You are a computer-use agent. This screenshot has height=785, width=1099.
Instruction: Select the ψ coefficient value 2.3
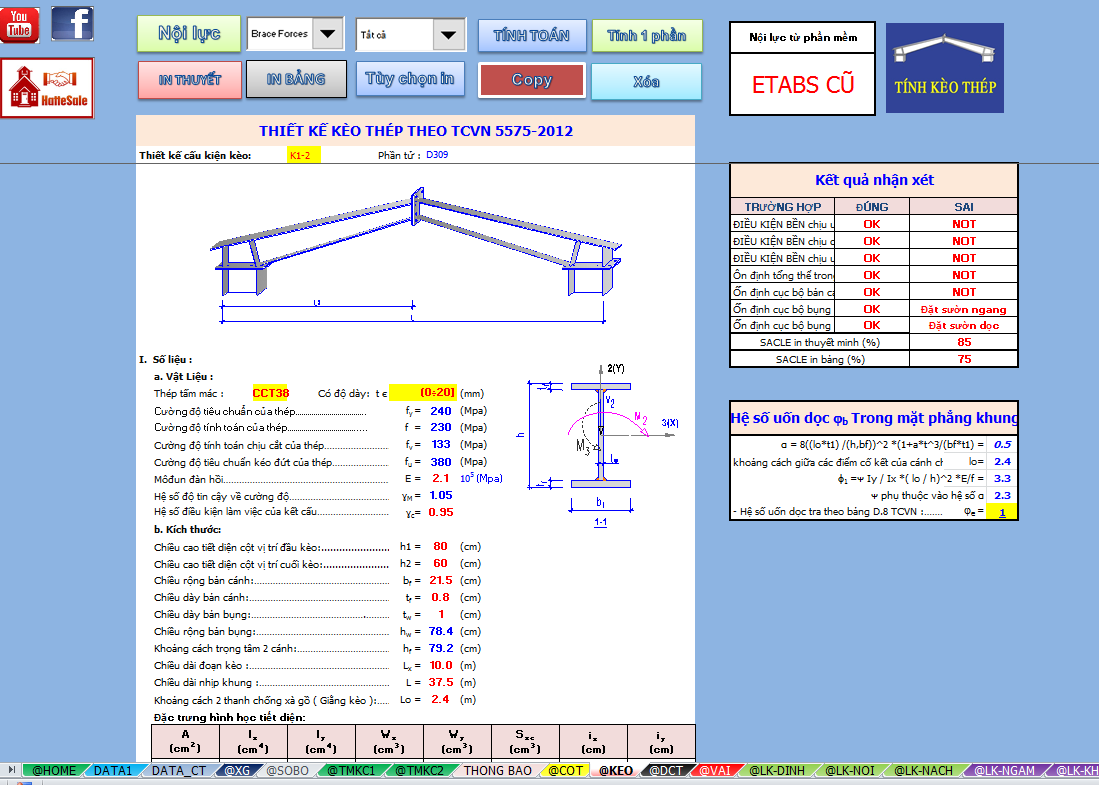1002,495
